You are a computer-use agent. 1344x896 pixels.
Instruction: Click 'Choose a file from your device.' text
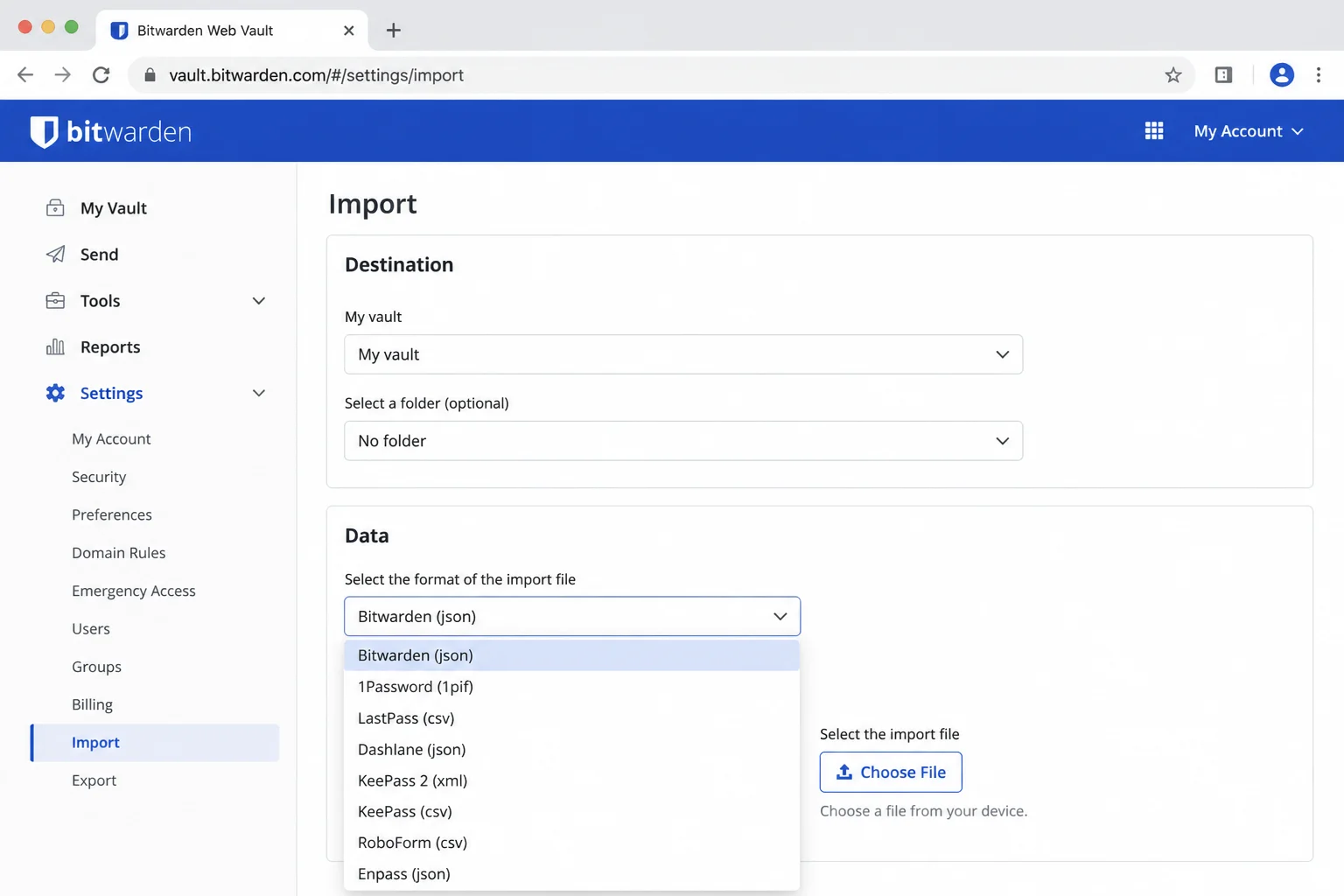click(x=924, y=811)
